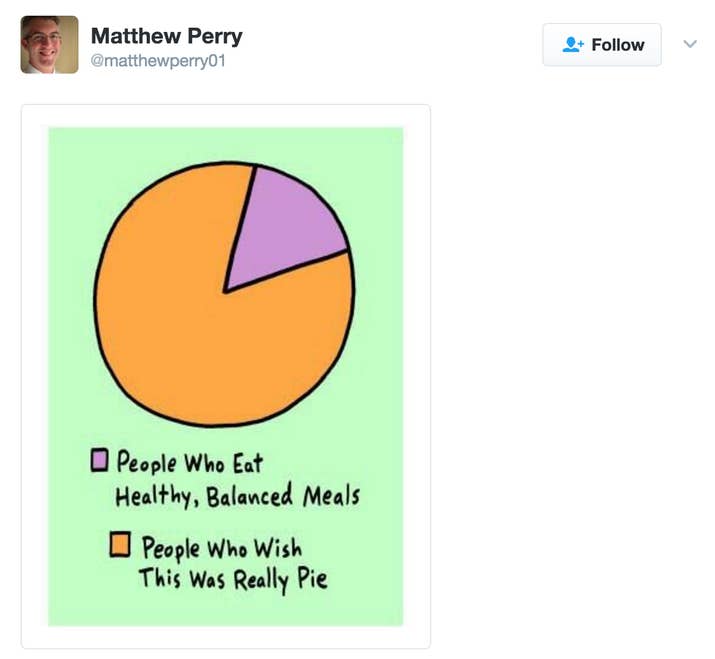Select the purple legend square
715x659 pixels.
pyautogui.click(x=100, y=461)
